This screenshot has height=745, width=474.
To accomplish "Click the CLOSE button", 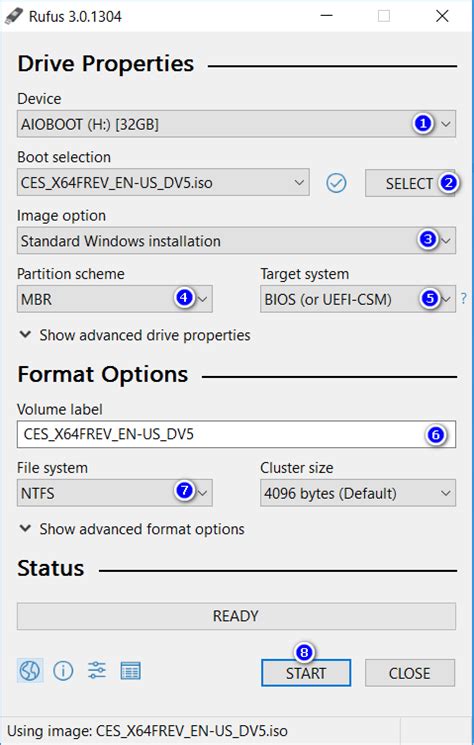I will [409, 673].
